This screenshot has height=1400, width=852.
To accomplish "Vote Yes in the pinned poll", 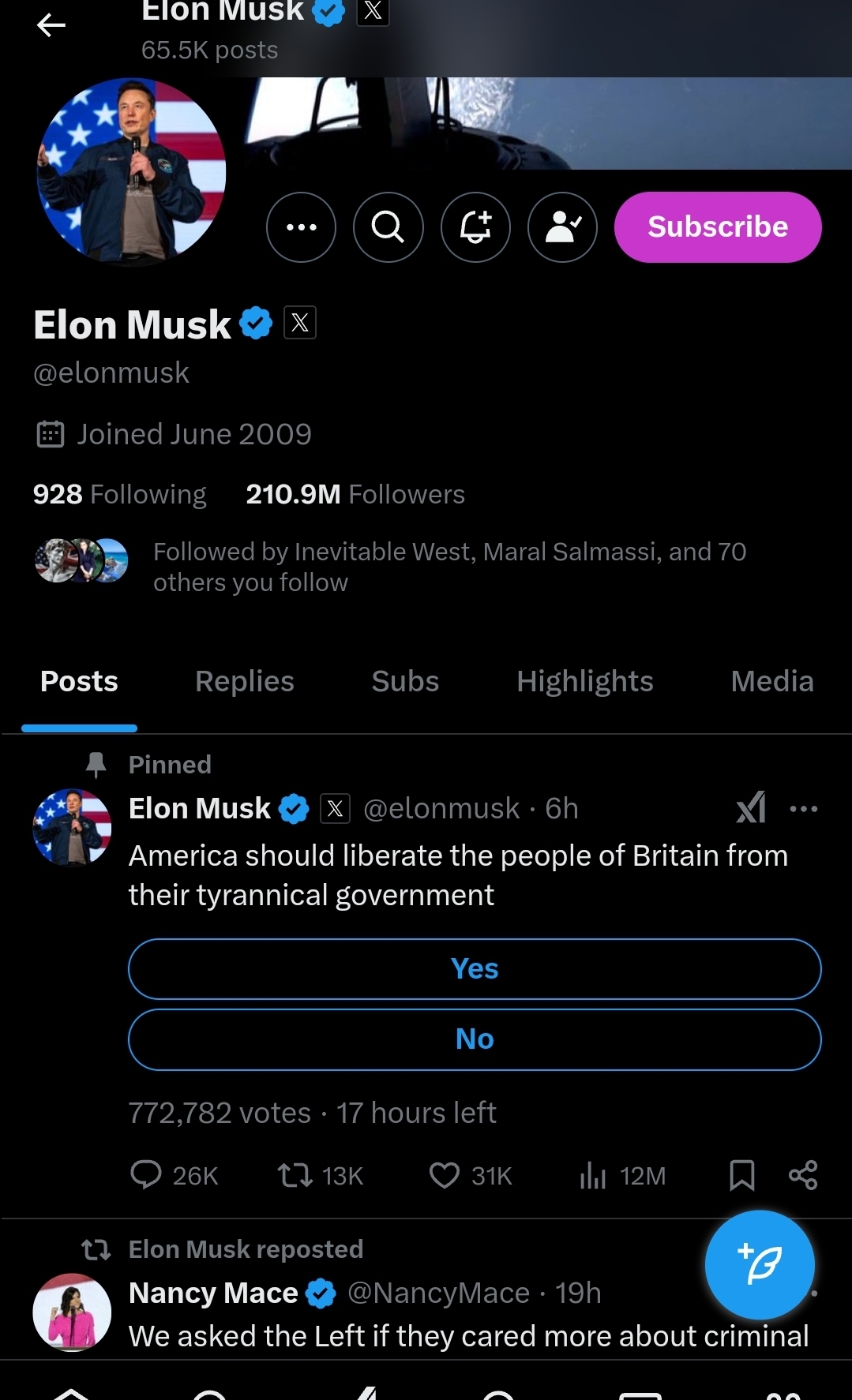I will 475,969.
